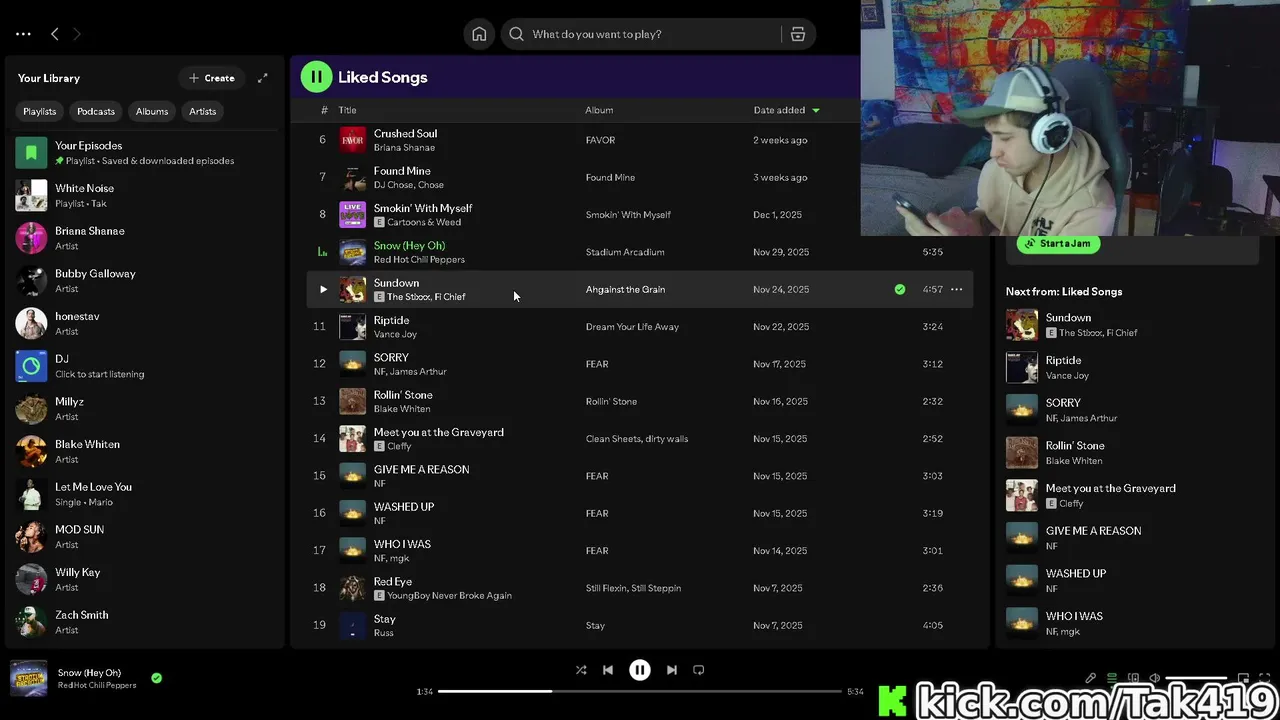Open the Crushed Soul album artwork
Screen dimensions: 1280x720
point(353,140)
